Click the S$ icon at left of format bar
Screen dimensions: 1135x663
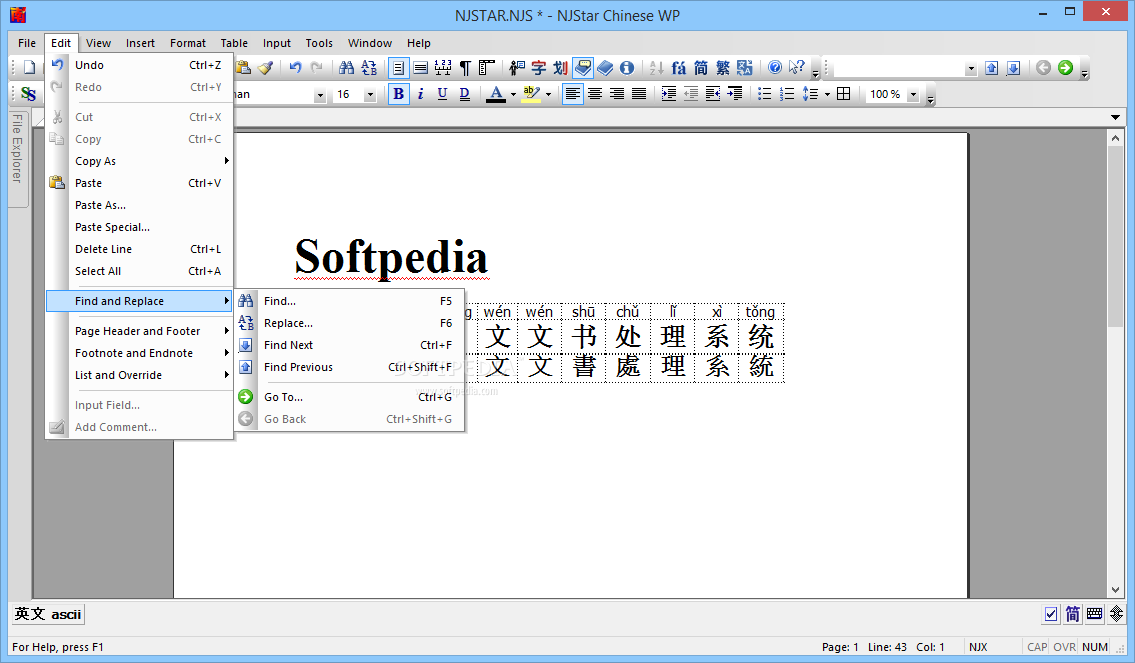[x=28, y=94]
